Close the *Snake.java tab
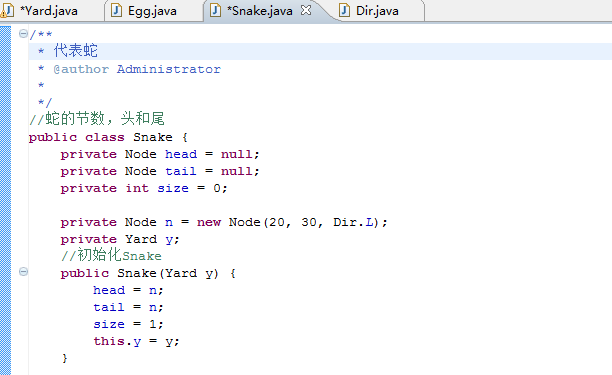 [x=306, y=10]
